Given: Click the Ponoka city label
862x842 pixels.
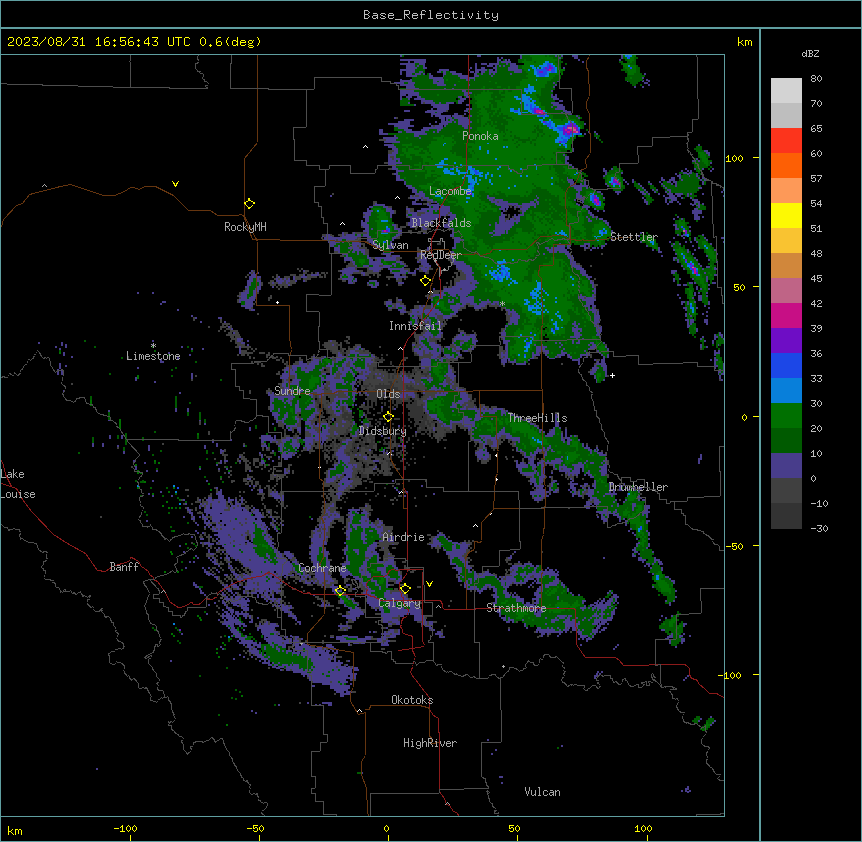Looking at the screenshot, I should click(x=480, y=136).
